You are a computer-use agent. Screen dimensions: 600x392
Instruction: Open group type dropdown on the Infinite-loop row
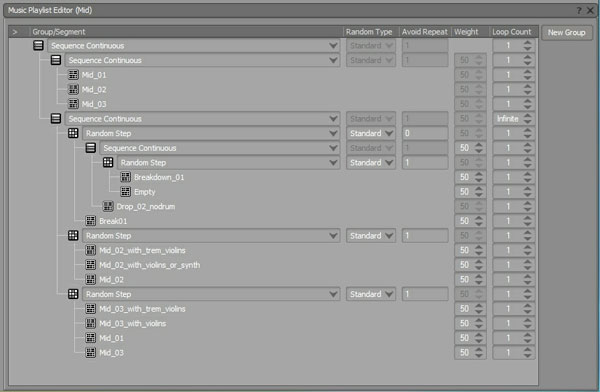click(202, 119)
